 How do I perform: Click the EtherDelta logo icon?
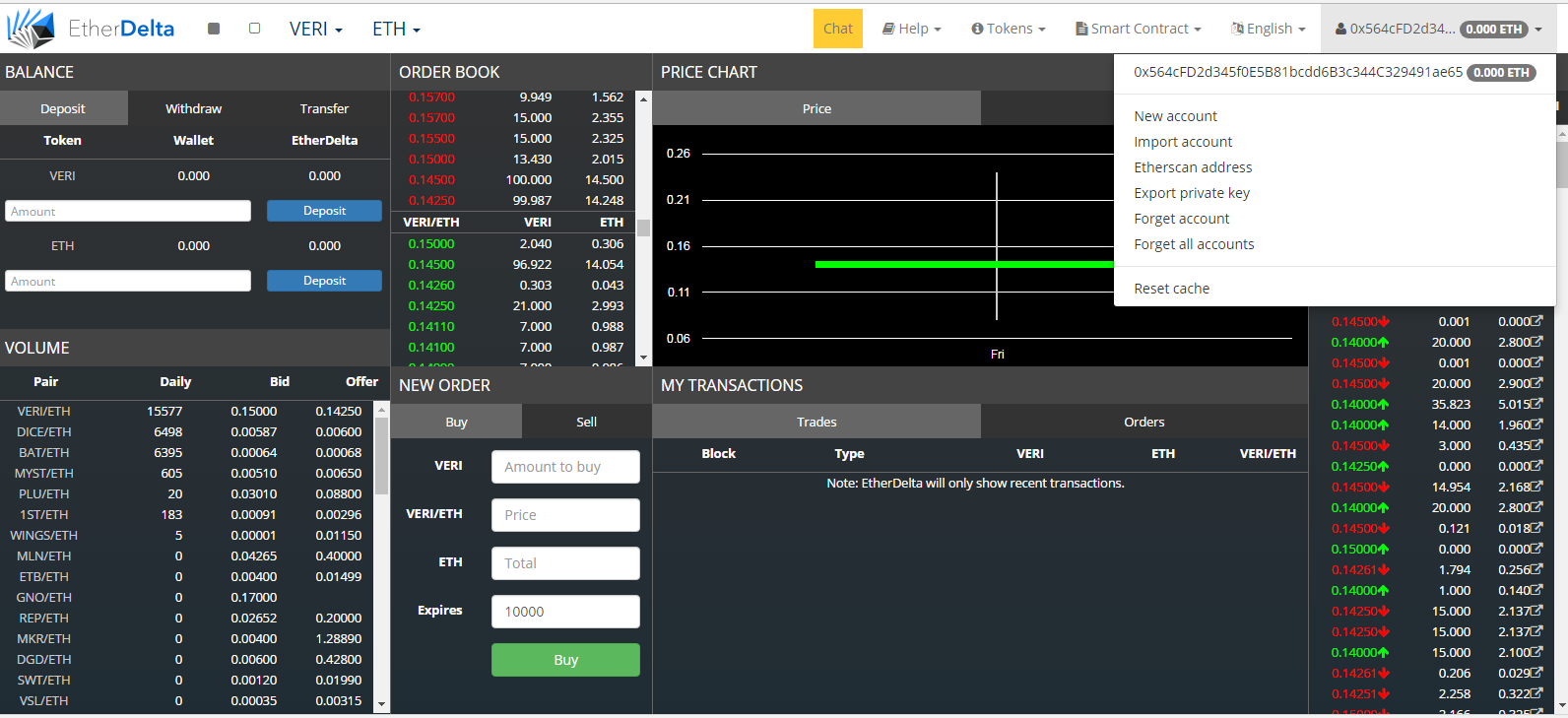click(31, 29)
